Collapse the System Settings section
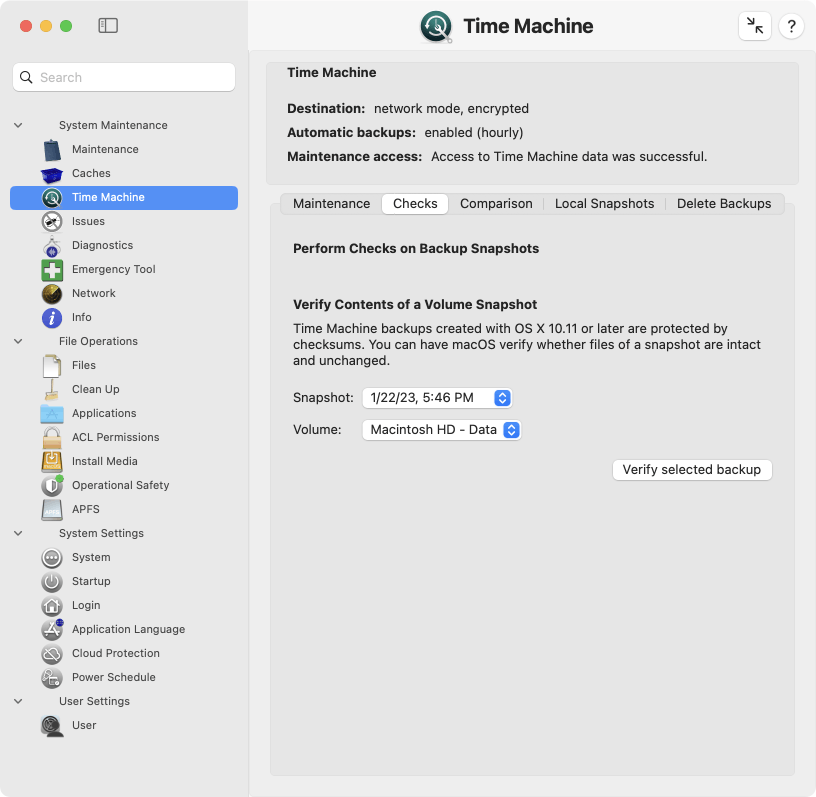 click(x=18, y=534)
